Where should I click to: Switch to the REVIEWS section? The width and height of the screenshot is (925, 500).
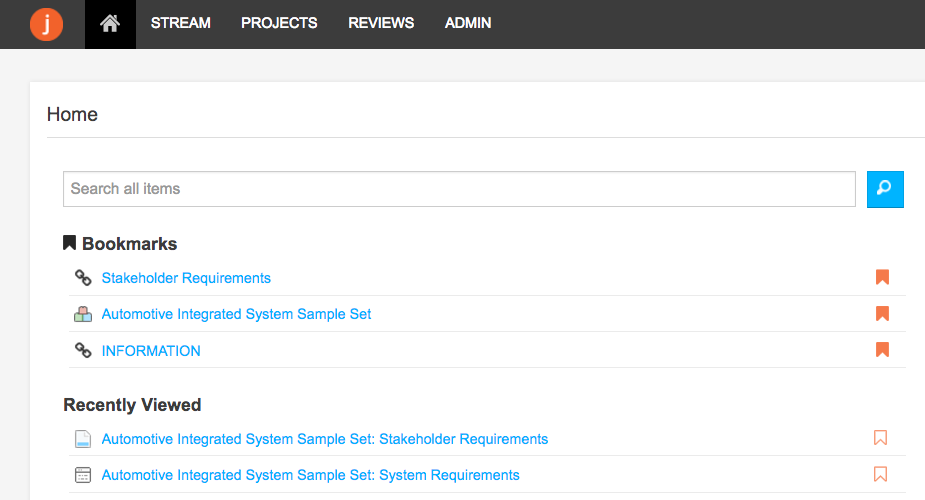(x=381, y=23)
